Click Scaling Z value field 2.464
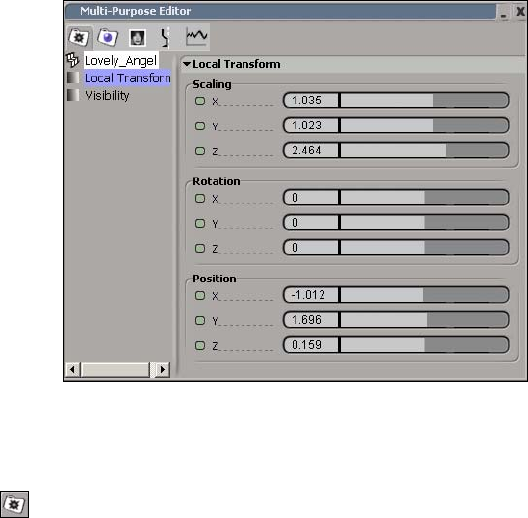The image size is (528, 518). (311, 150)
